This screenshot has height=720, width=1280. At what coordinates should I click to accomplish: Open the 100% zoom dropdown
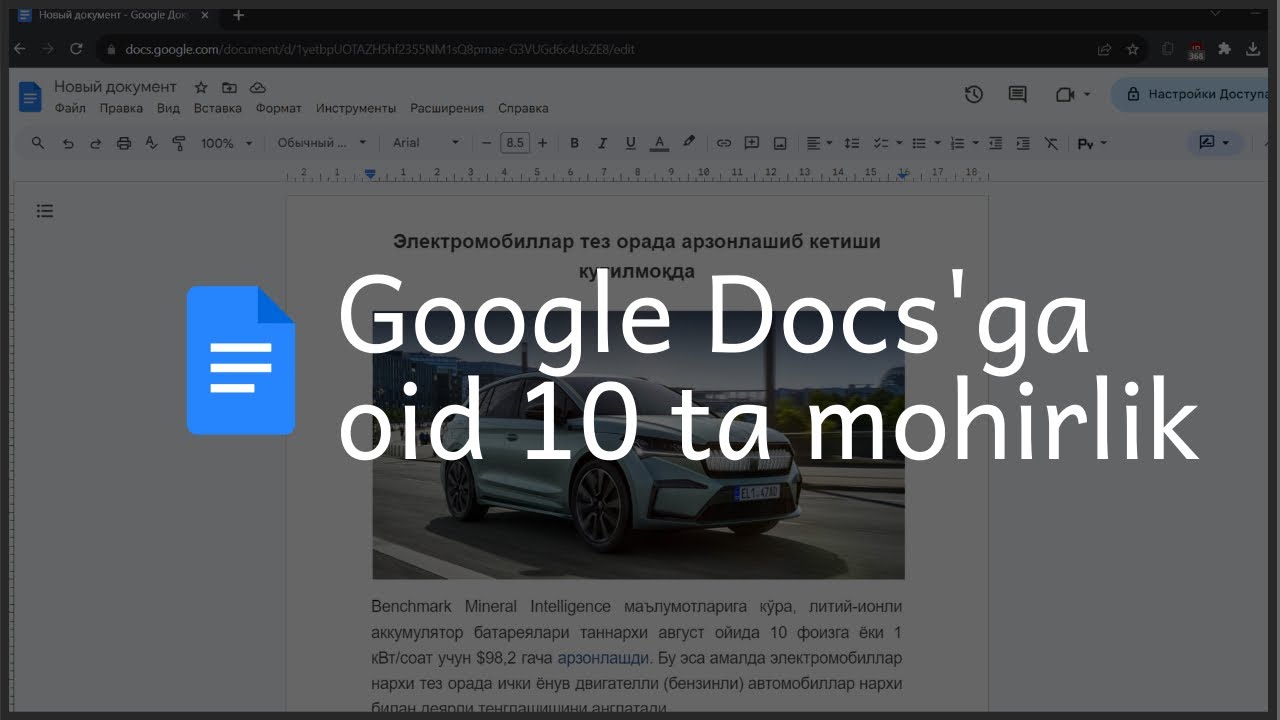(x=227, y=143)
